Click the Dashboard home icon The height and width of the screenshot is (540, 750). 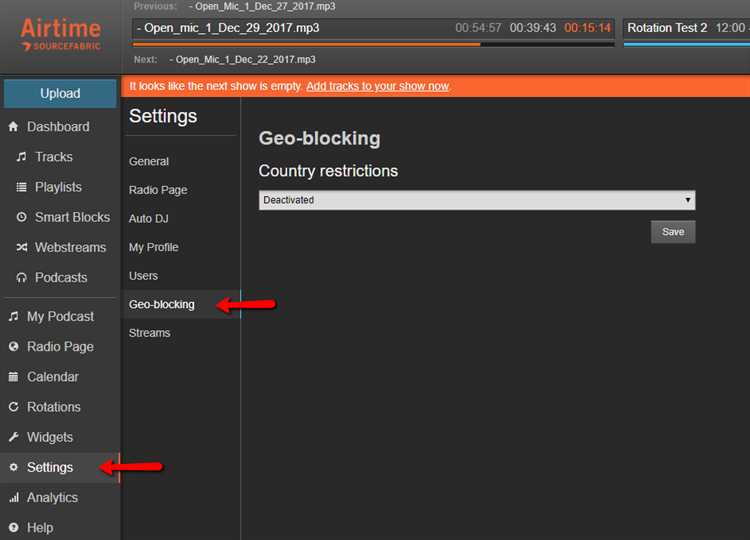[13, 127]
